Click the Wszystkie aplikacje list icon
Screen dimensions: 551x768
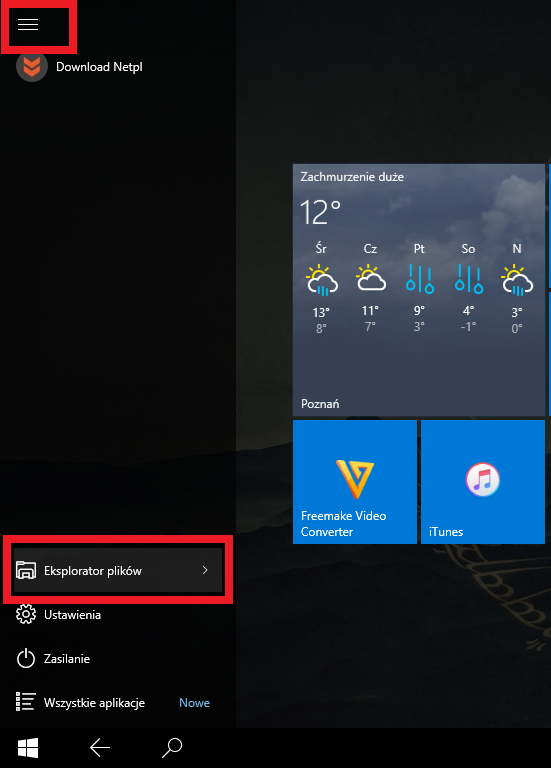coord(25,702)
